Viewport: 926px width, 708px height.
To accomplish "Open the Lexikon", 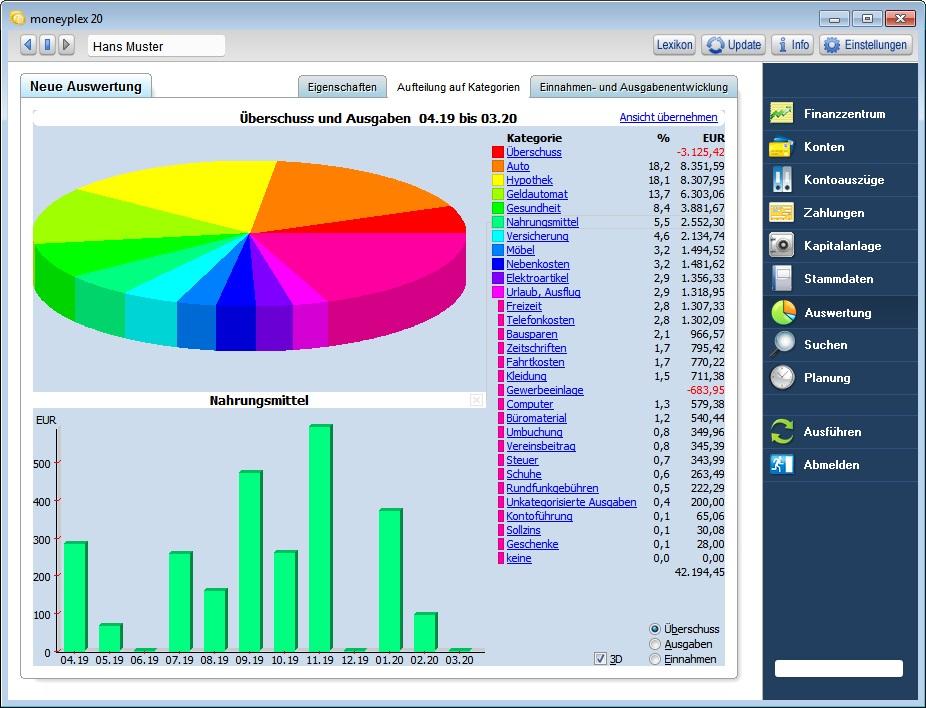I will tap(674, 45).
